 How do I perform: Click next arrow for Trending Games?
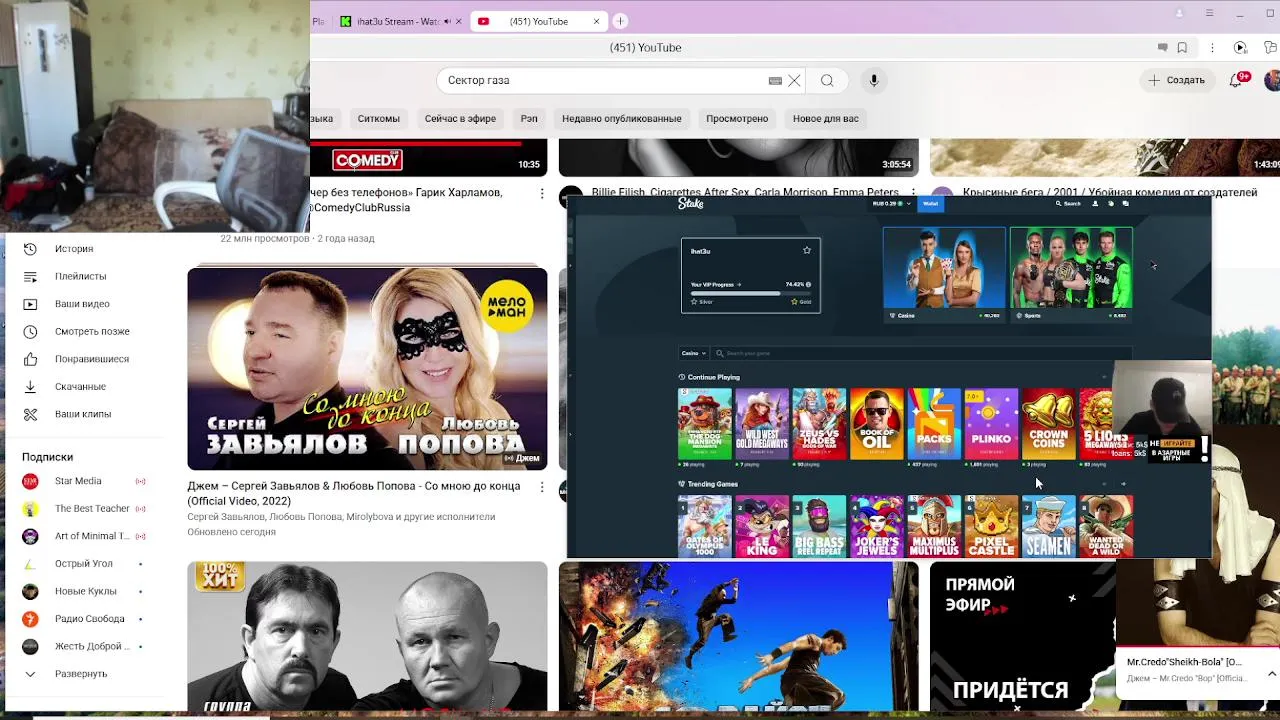pyautogui.click(x=1123, y=484)
